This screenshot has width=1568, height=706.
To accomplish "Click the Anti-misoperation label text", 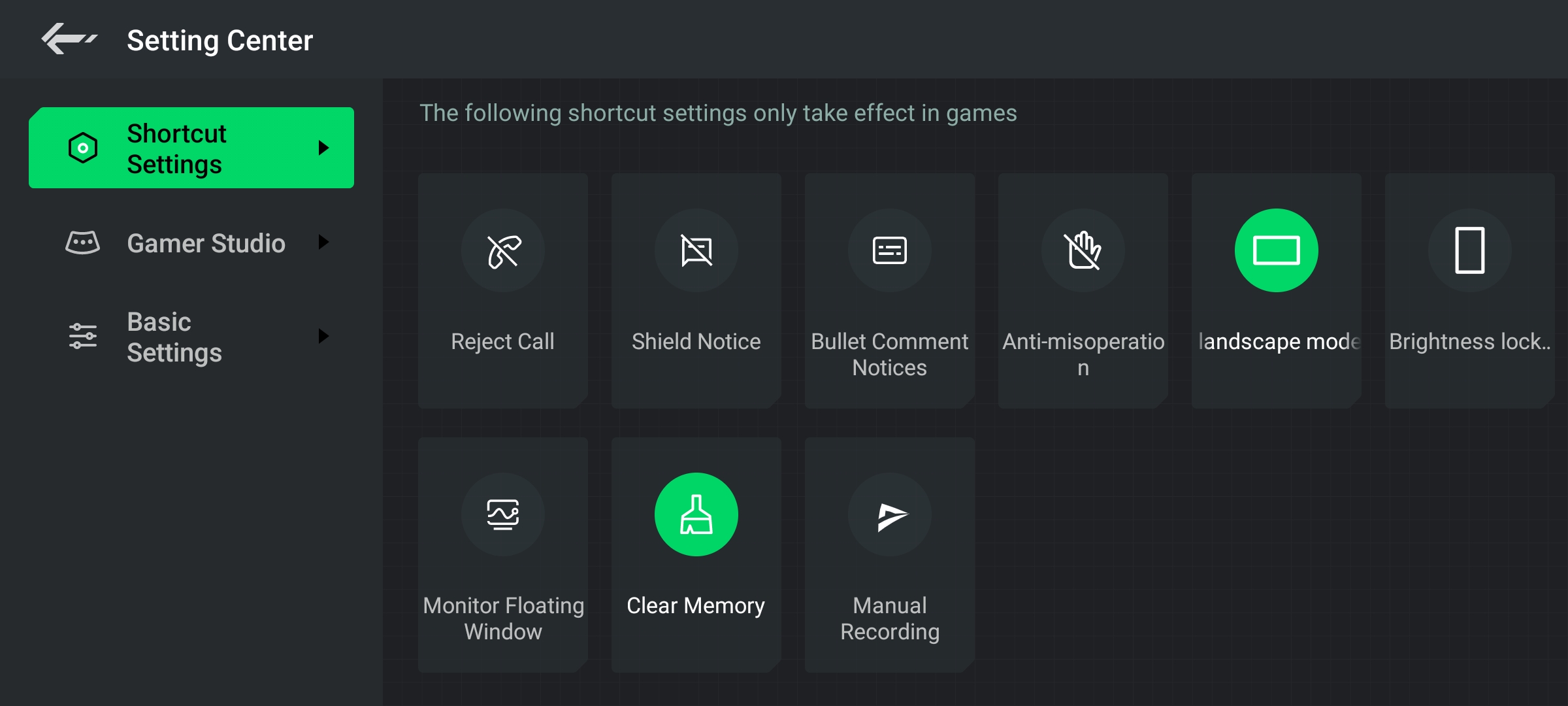I will 1083,354.
